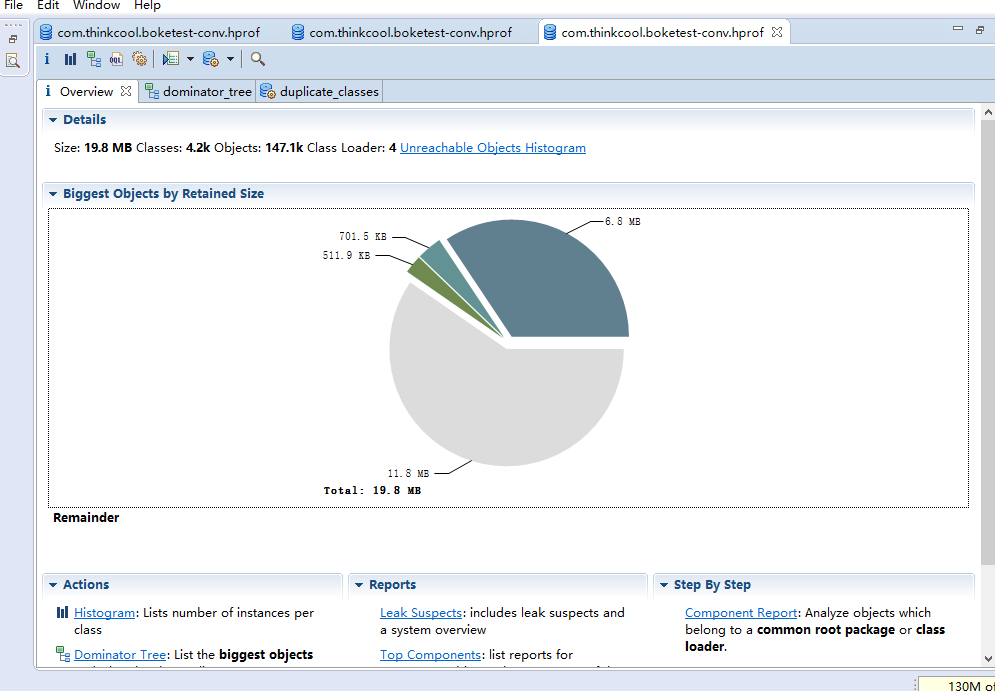Open the Component Report link

741,613
